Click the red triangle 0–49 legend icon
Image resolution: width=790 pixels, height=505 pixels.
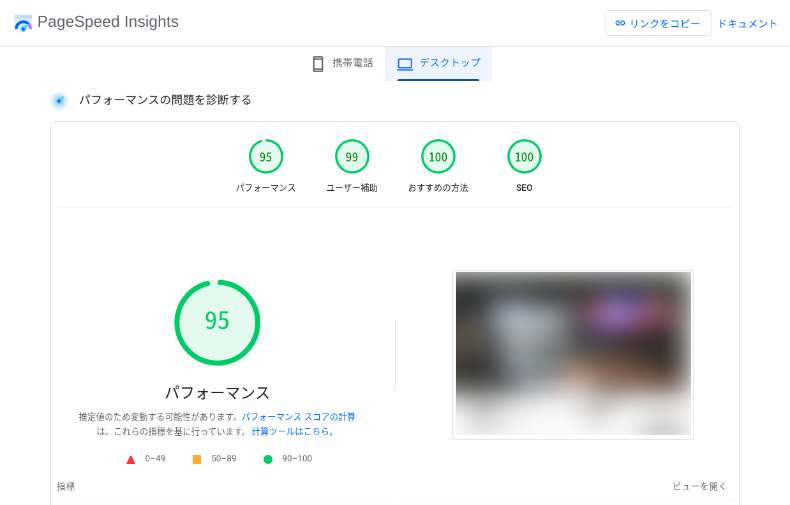click(x=130, y=459)
